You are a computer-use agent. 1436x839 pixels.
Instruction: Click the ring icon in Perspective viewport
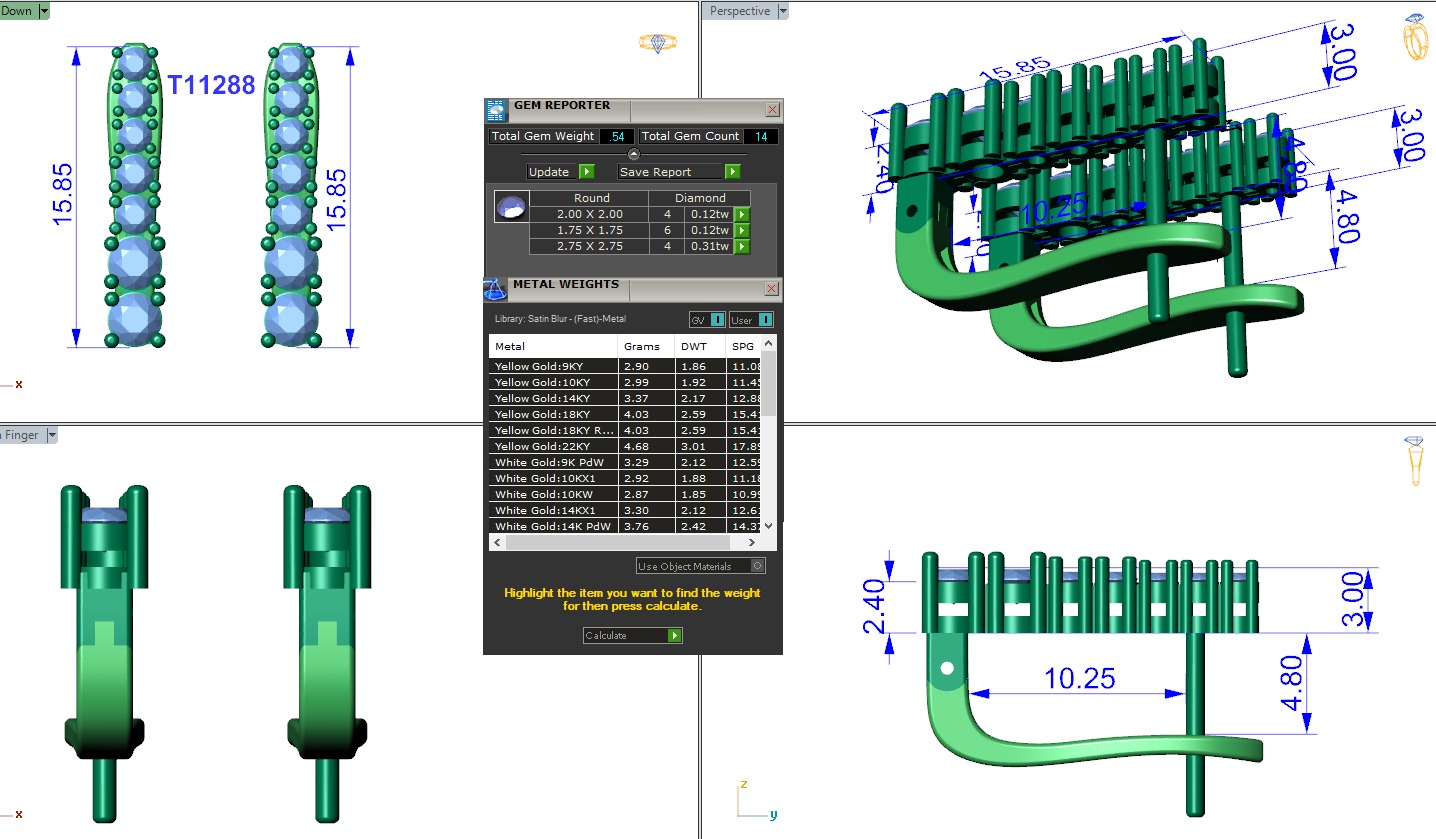click(1416, 38)
